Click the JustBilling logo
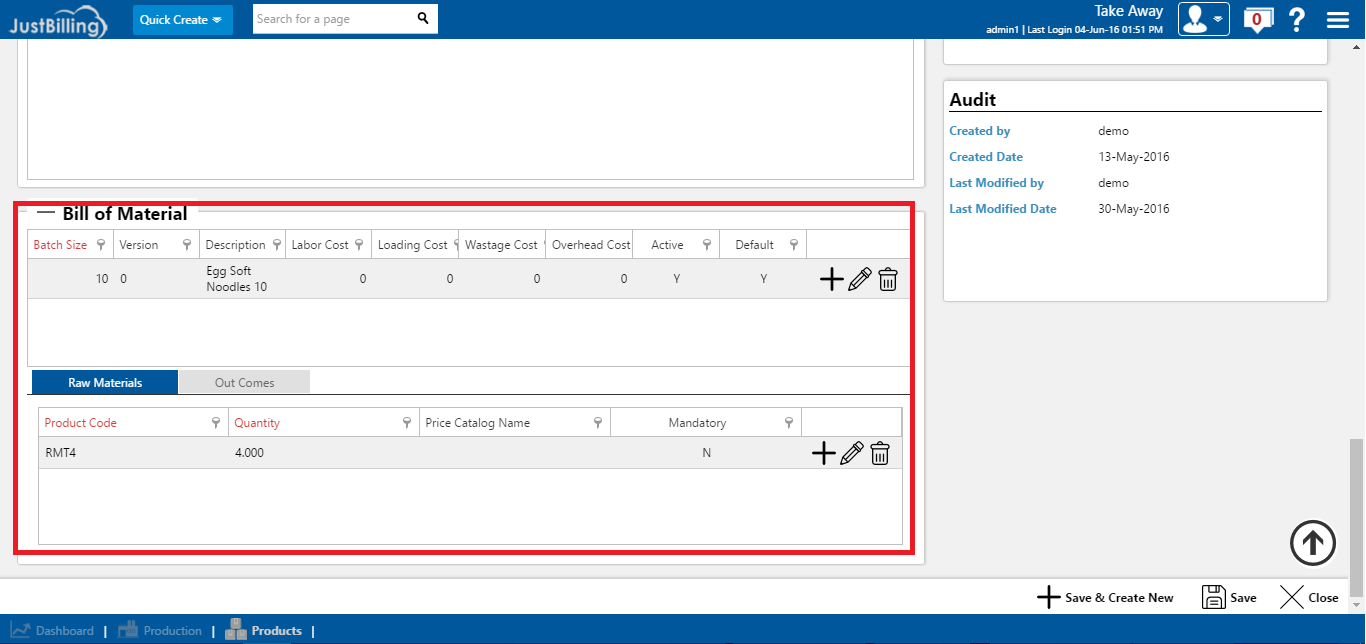Image resolution: width=1366 pixels, height=644 pixels. tap(58, 23)
